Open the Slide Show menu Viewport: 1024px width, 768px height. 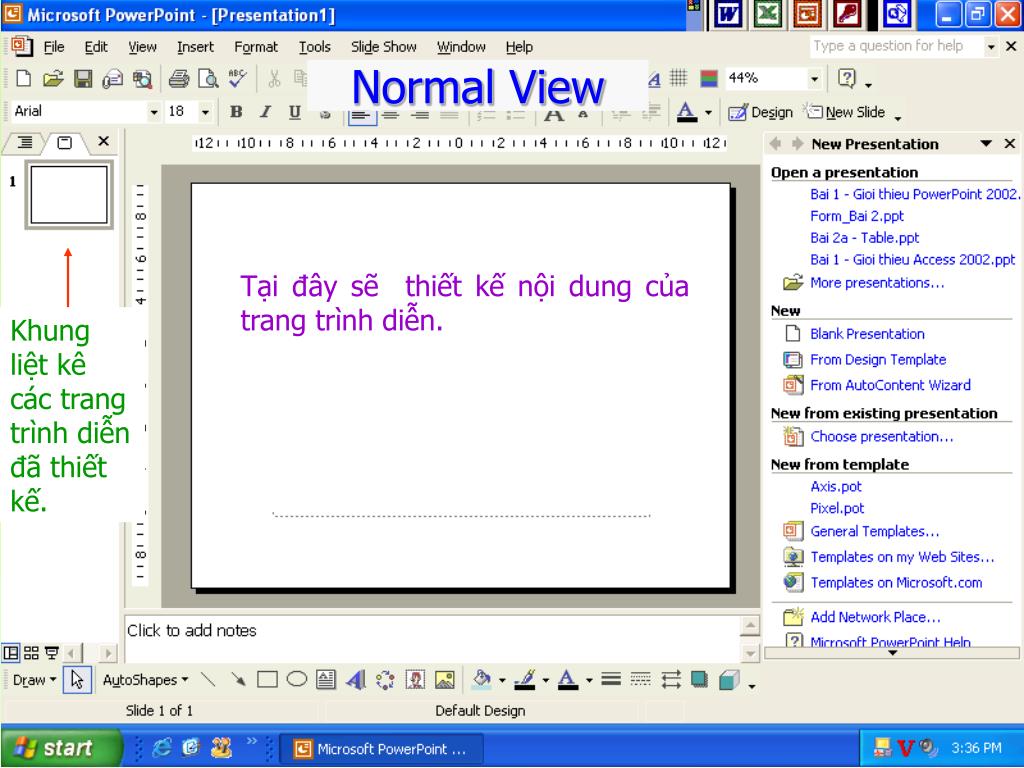click(383, 47)
